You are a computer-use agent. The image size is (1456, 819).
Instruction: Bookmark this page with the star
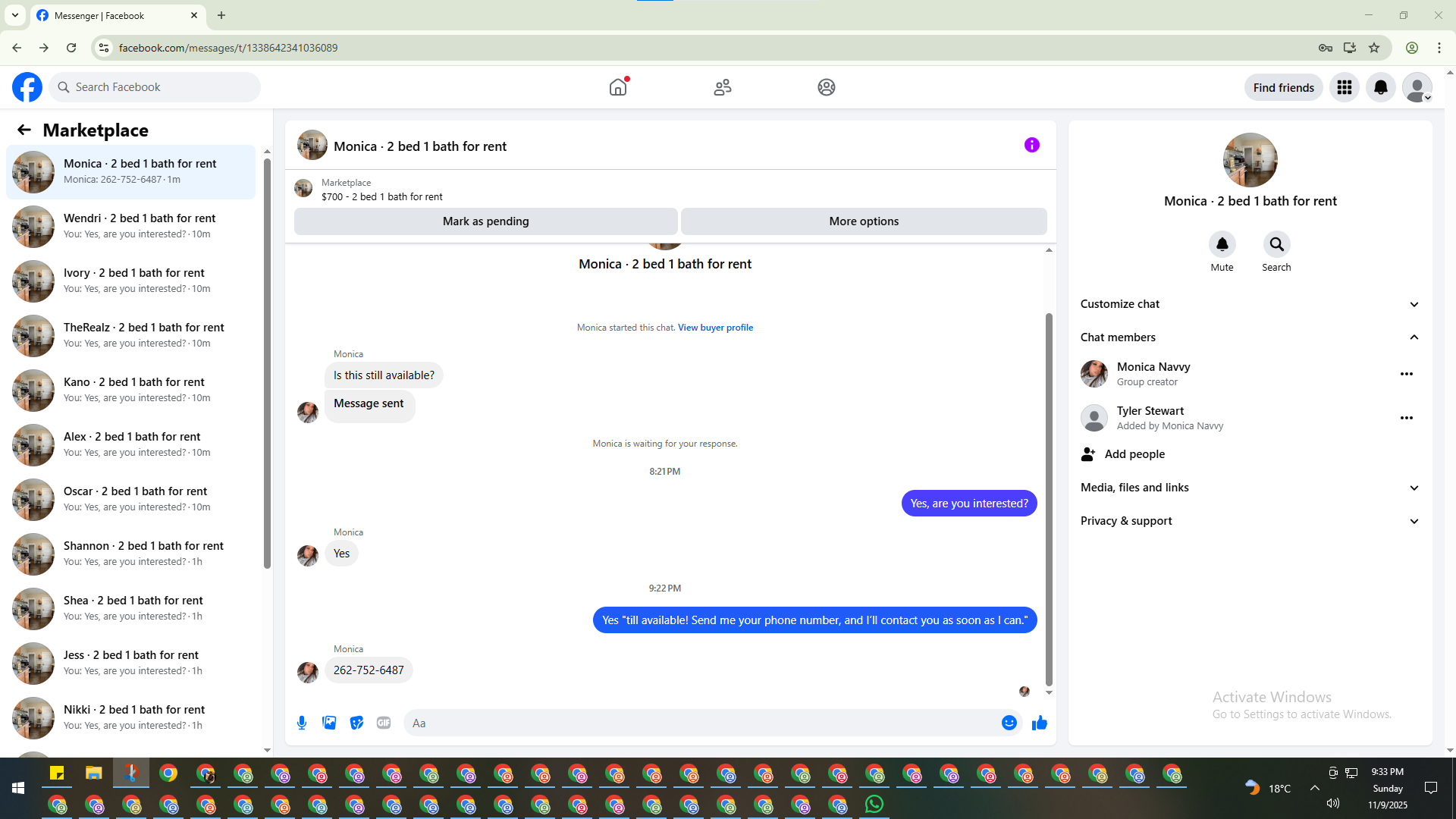[x=1374, y=48]
